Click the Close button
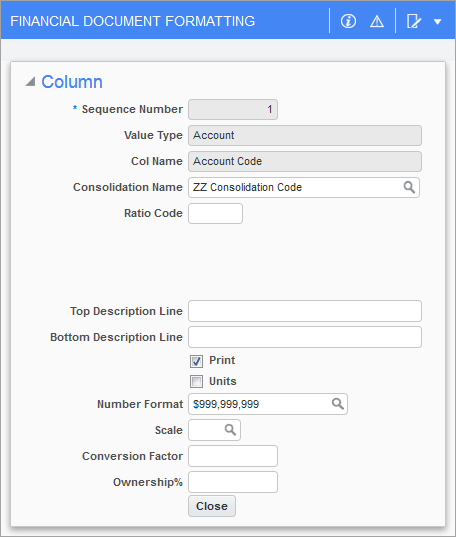Viewport: 456px width, 537px height. click(x=212, y=506)
